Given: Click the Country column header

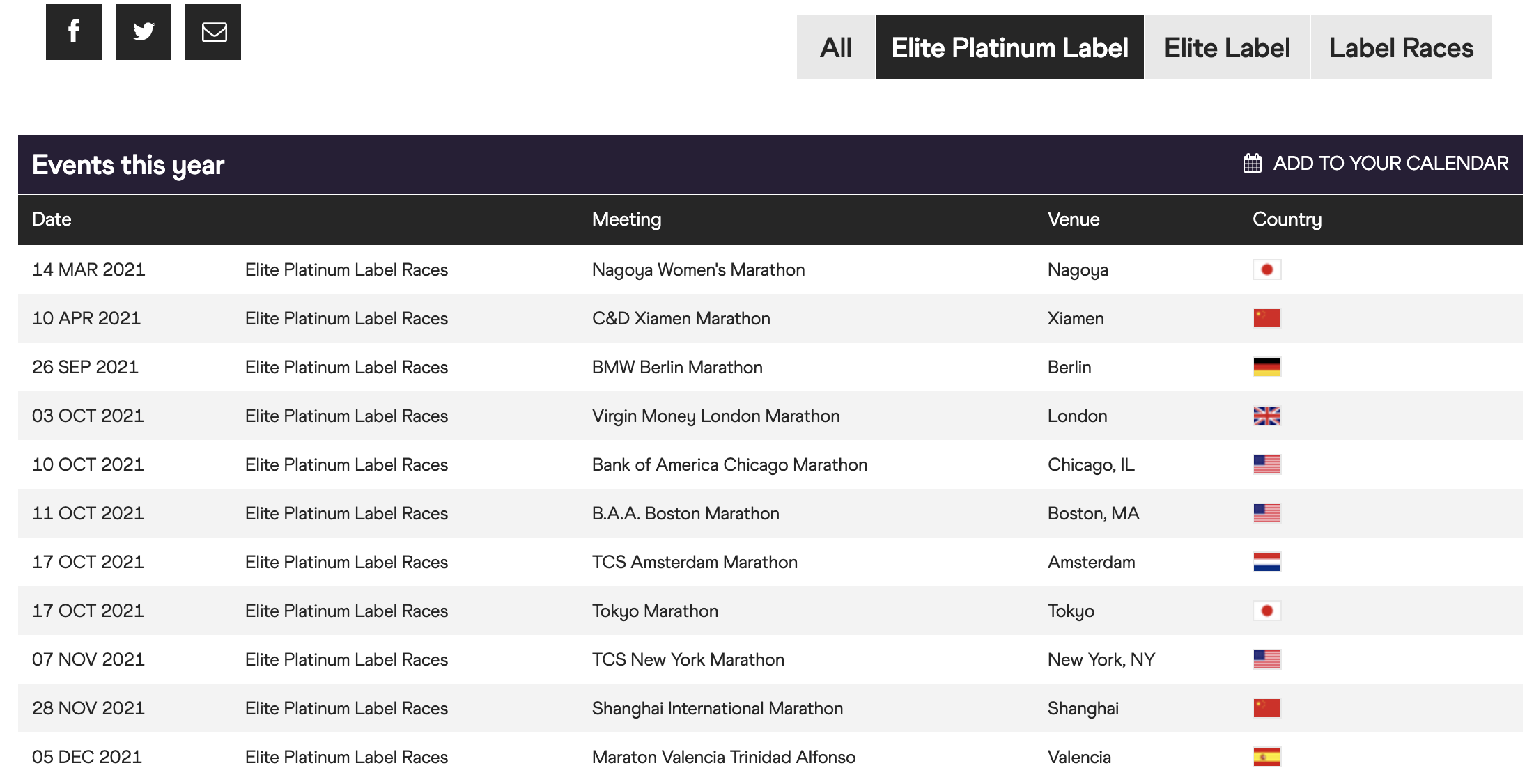Looking at the screenshot, I should [x=1286, y=219].
